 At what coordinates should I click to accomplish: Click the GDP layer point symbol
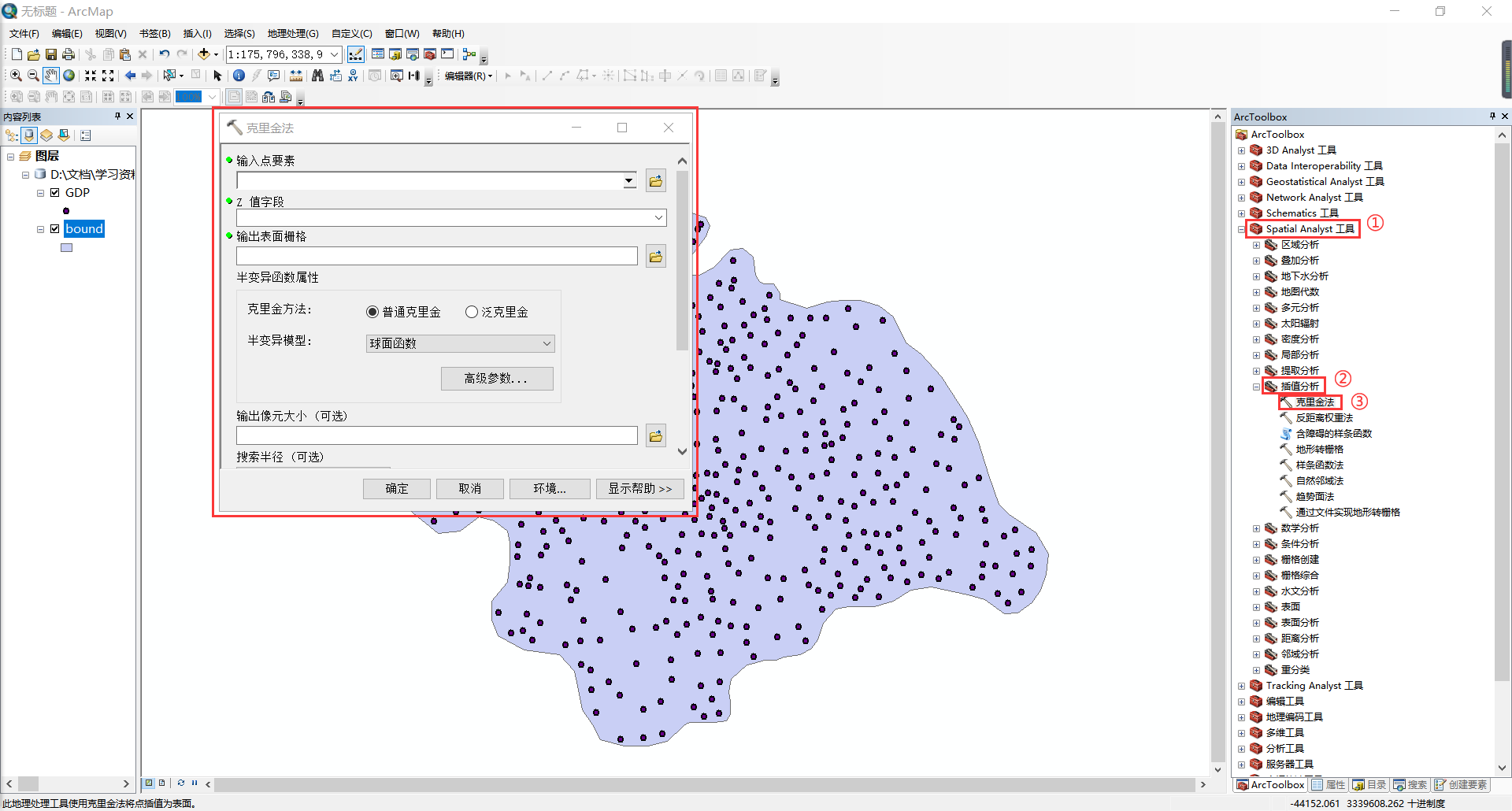click(66, 211)
